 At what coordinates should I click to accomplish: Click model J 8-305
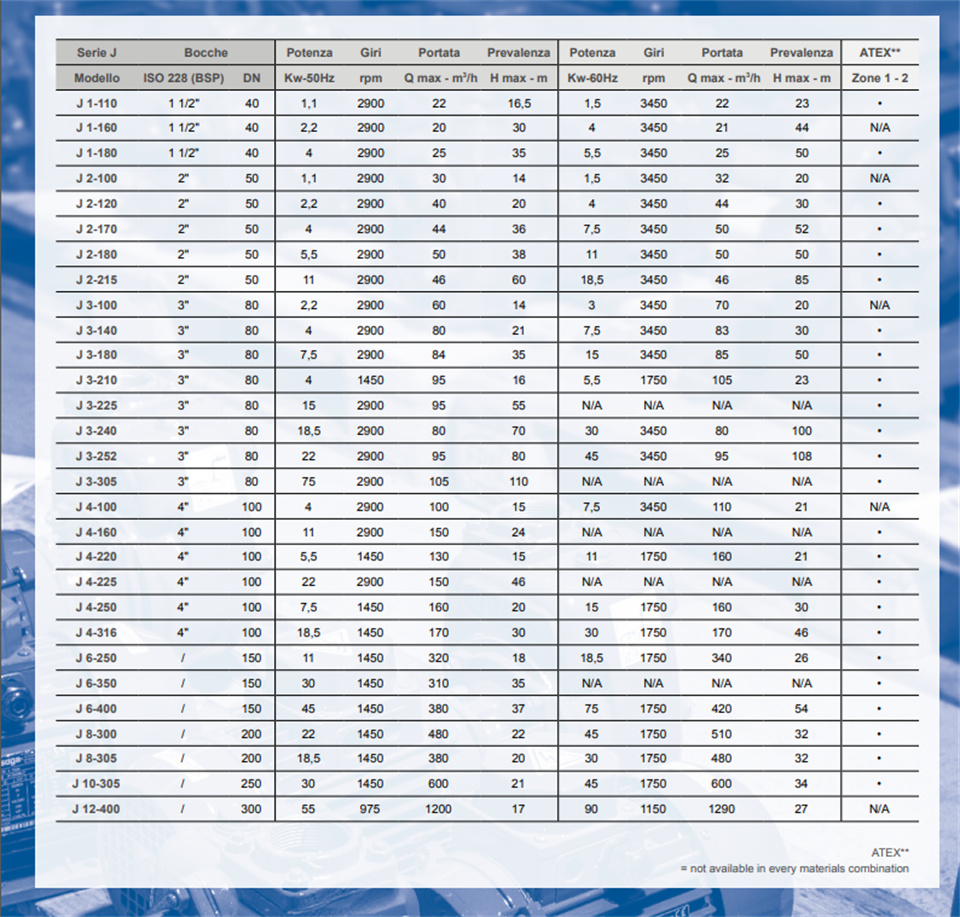pos(97,758)
